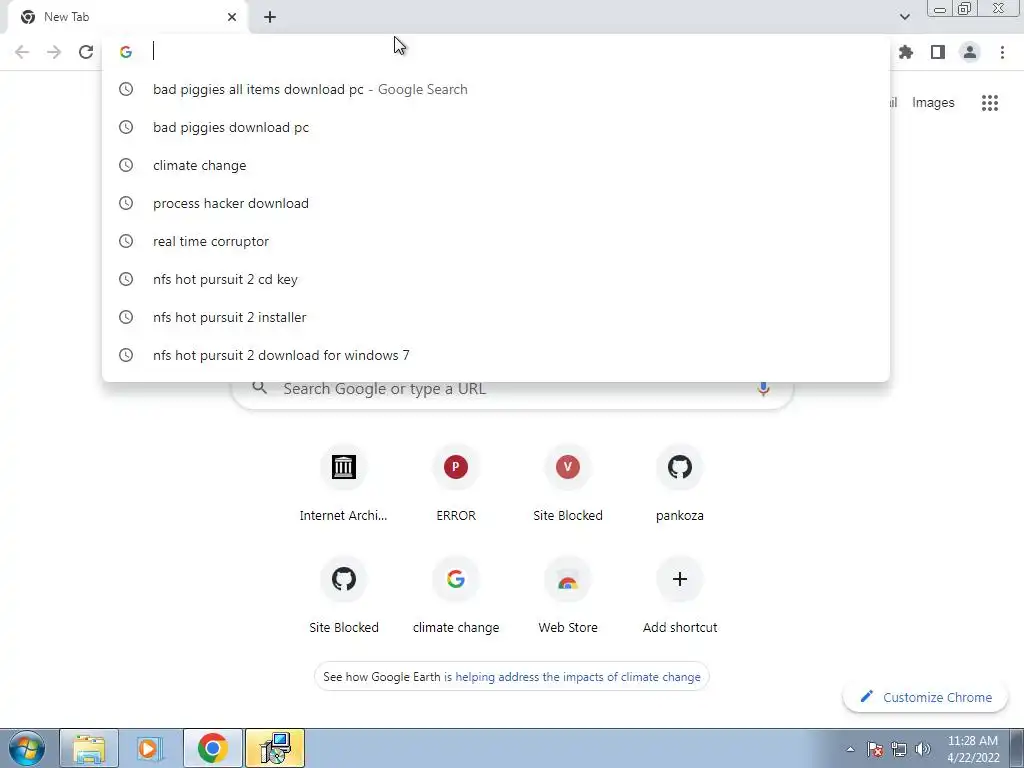Click the Customize Chrome button

coord(926,697)
